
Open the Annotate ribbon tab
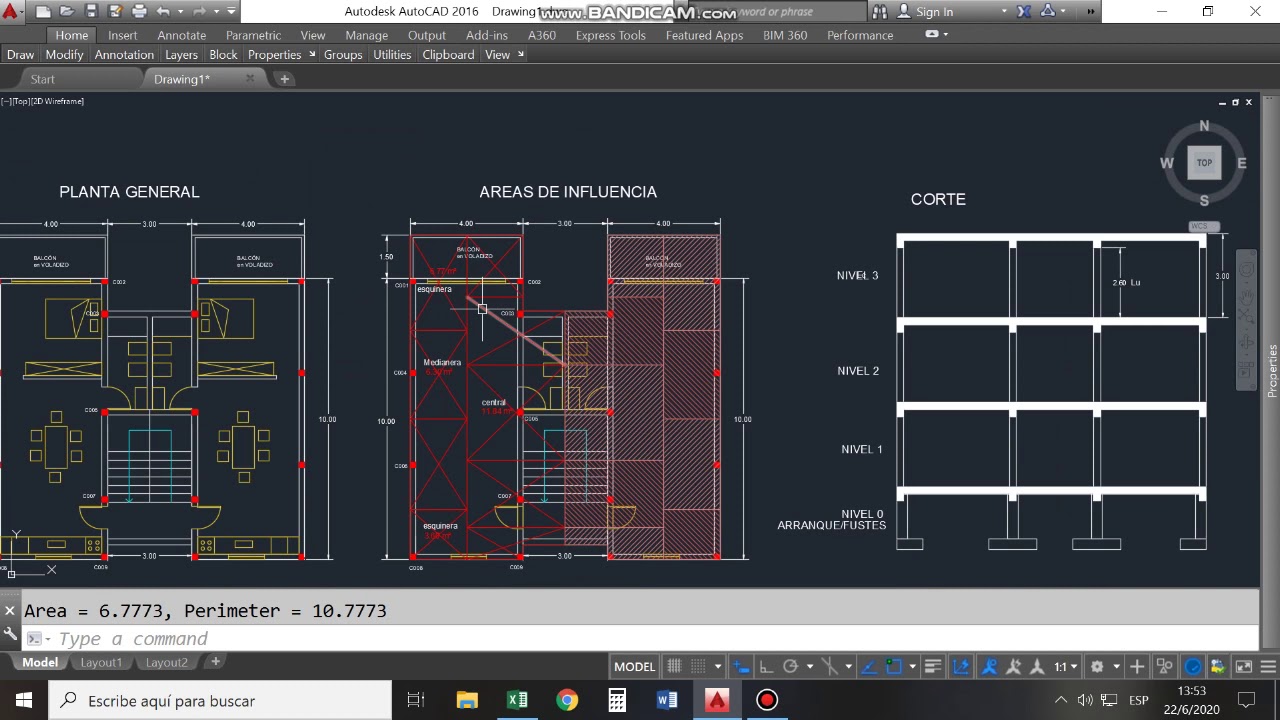point(182,35)
